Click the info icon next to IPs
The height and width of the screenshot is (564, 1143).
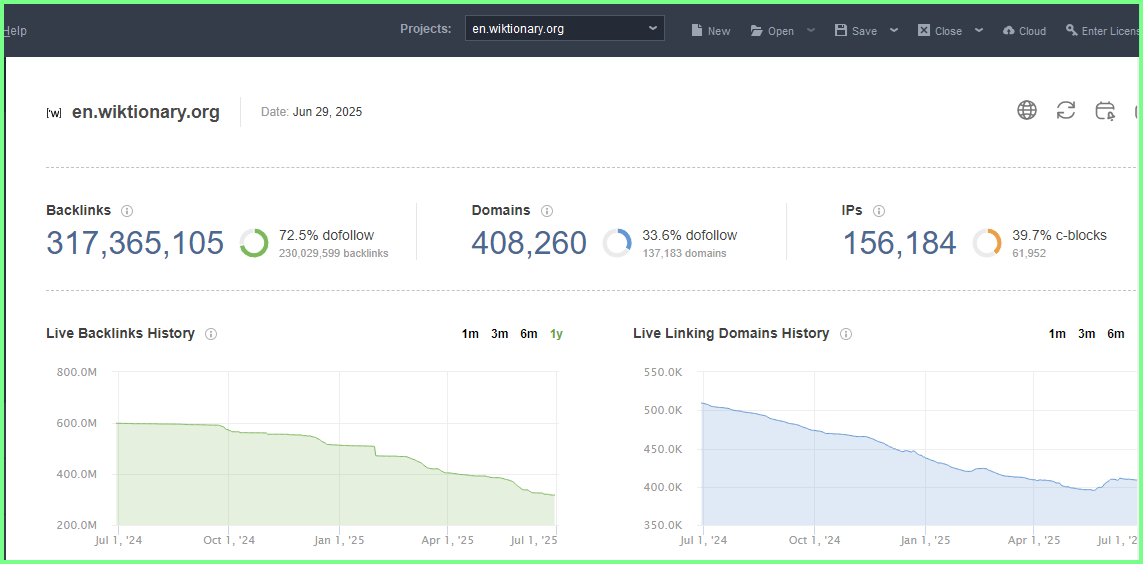pyautogui.click(x=879, y=211)
